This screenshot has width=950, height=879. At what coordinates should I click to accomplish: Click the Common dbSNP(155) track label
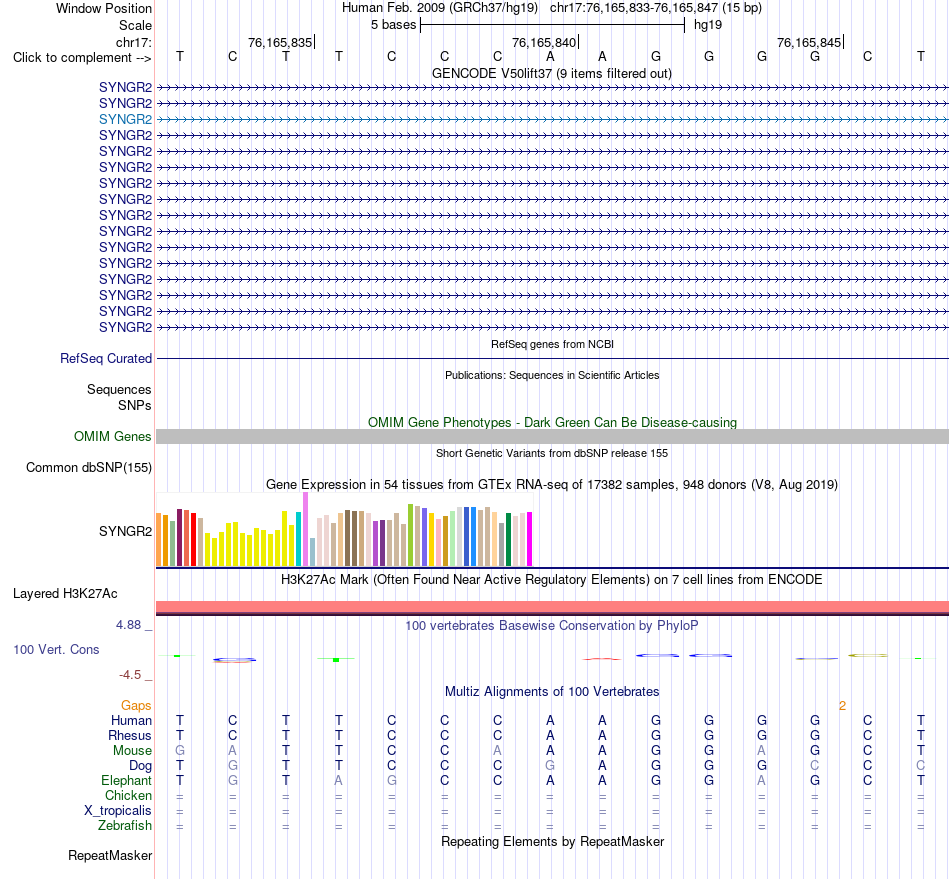(89, 468)
